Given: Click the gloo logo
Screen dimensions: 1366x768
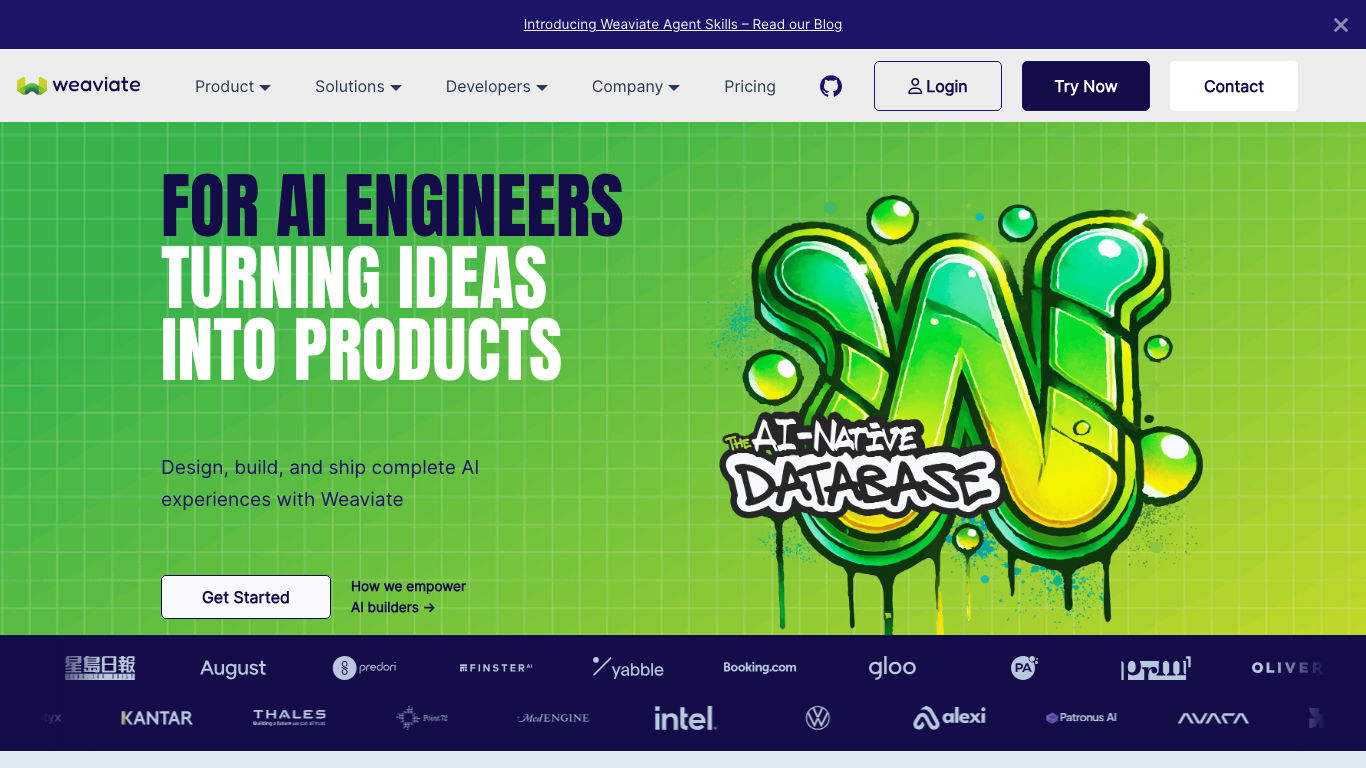Looking at the screenshot, I should (x=892, y=667).
